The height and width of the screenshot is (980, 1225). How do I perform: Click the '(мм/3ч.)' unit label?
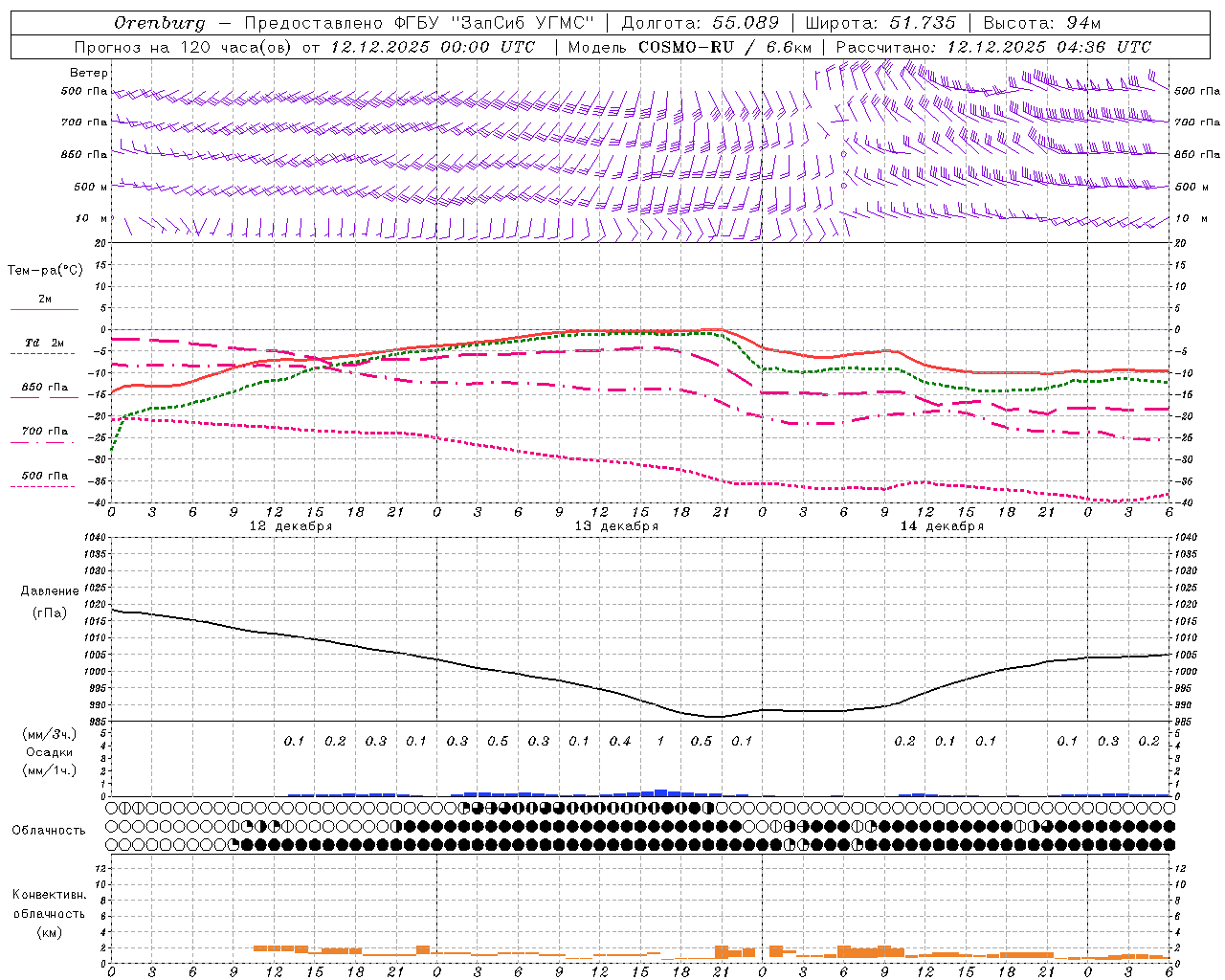pos(50,734)
